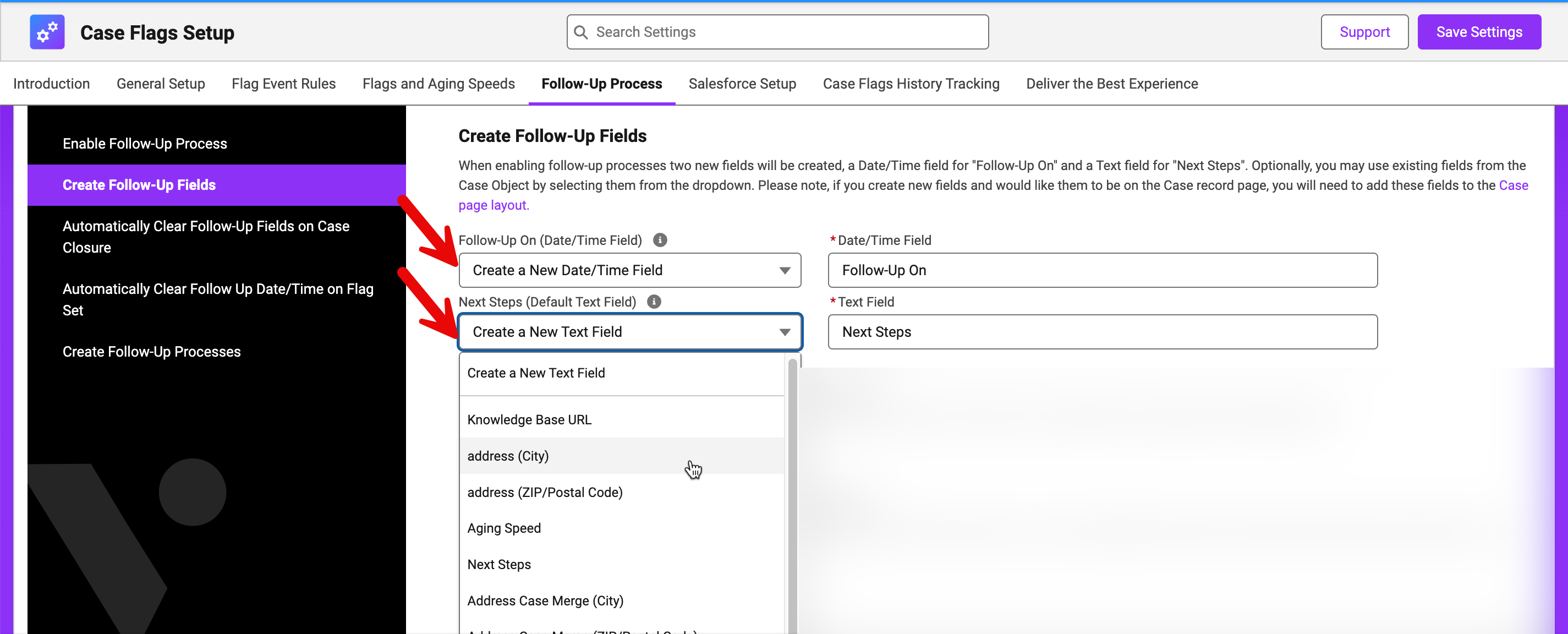The height and width of the screenshot is (634, 1568).
Task: Open Flags and Aging Speeds tab
Action: 438,84
